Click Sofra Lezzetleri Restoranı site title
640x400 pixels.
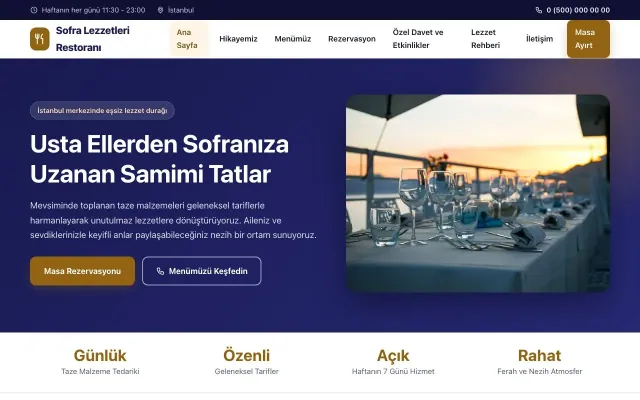(x=93, y=39)
